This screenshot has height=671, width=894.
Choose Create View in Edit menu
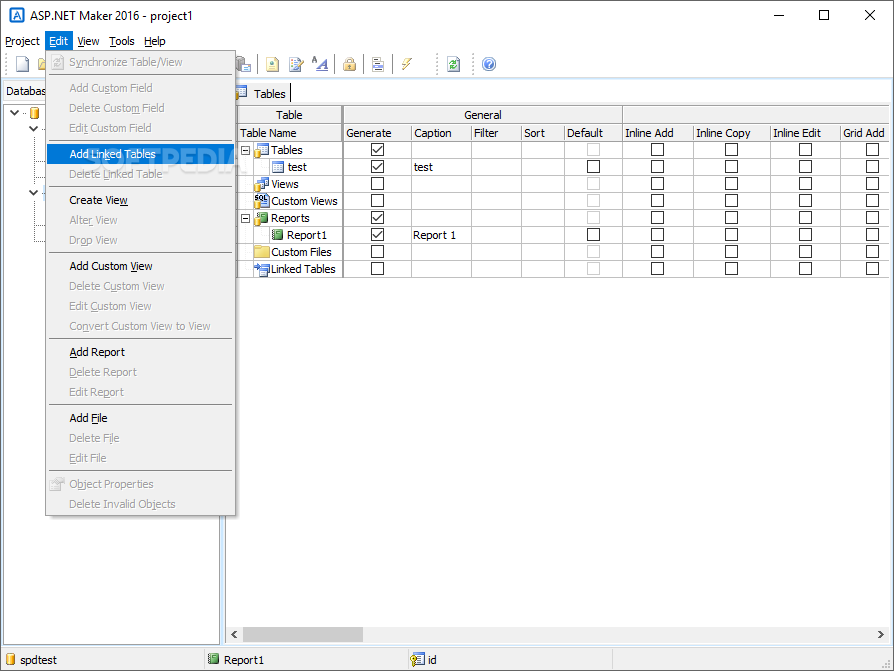click(141, 200)
